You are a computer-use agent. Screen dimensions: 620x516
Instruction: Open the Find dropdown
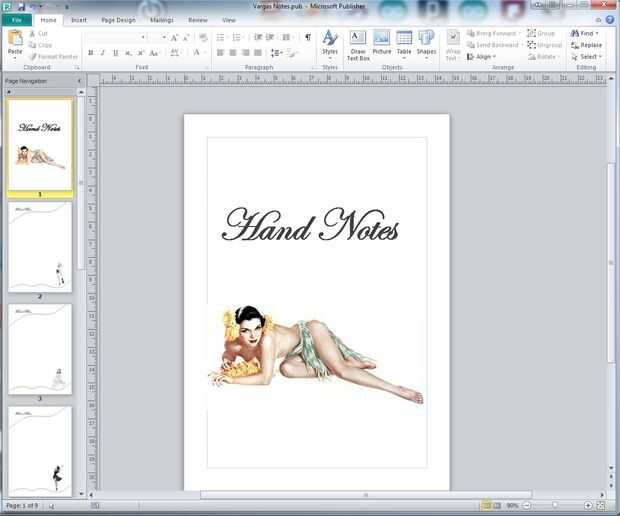pyautogui.click(x=597, y=34)
